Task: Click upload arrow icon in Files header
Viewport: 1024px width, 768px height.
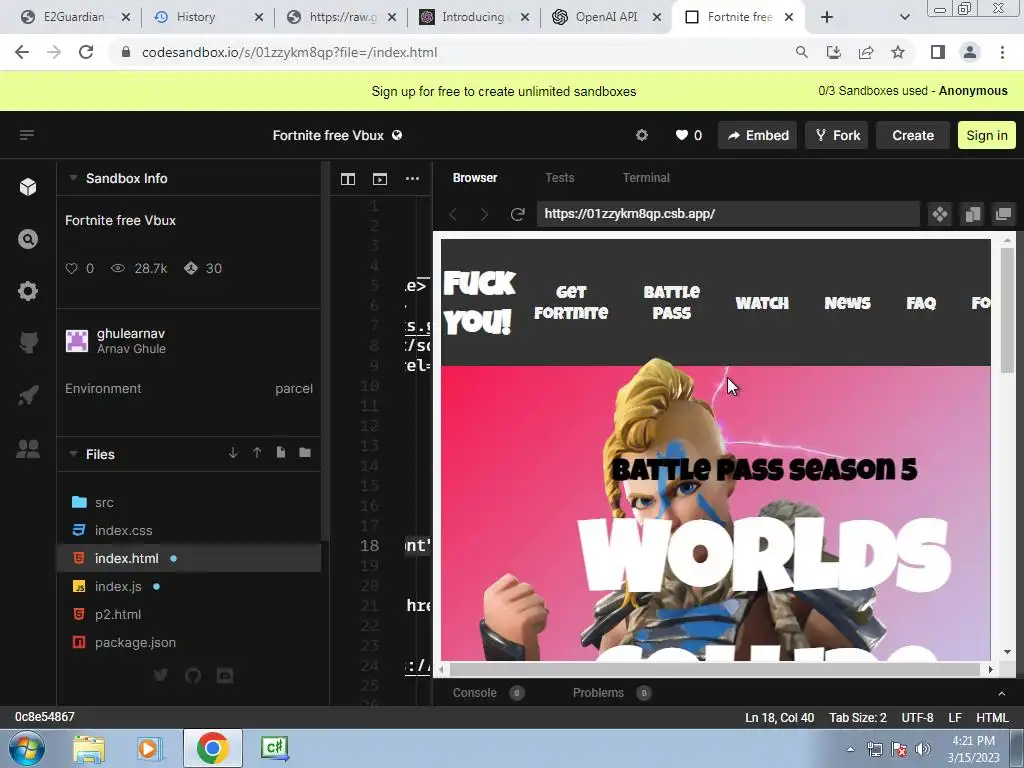Action: click(x=257, y=453)
